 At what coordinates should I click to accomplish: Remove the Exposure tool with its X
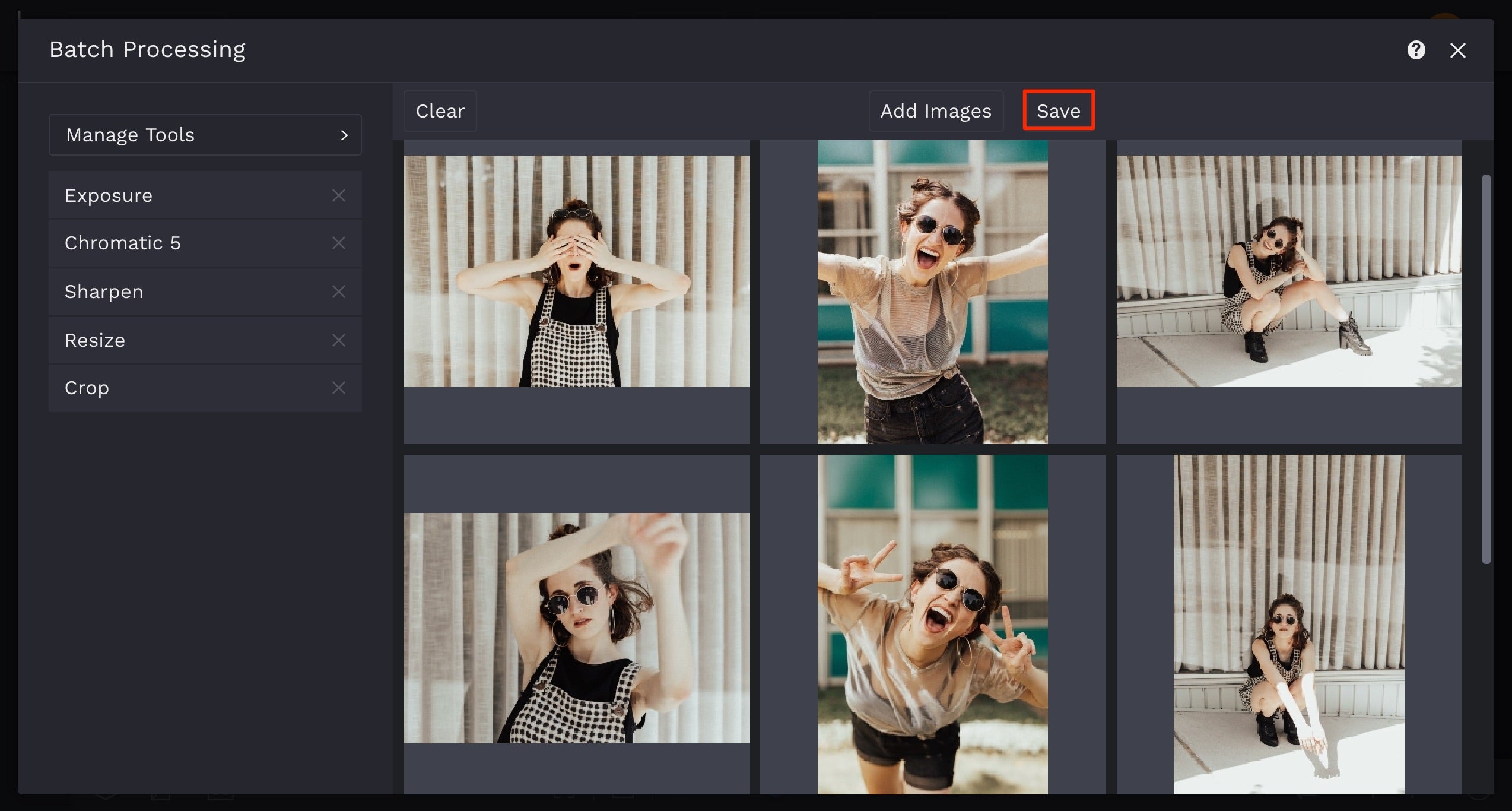click(338, 195)
